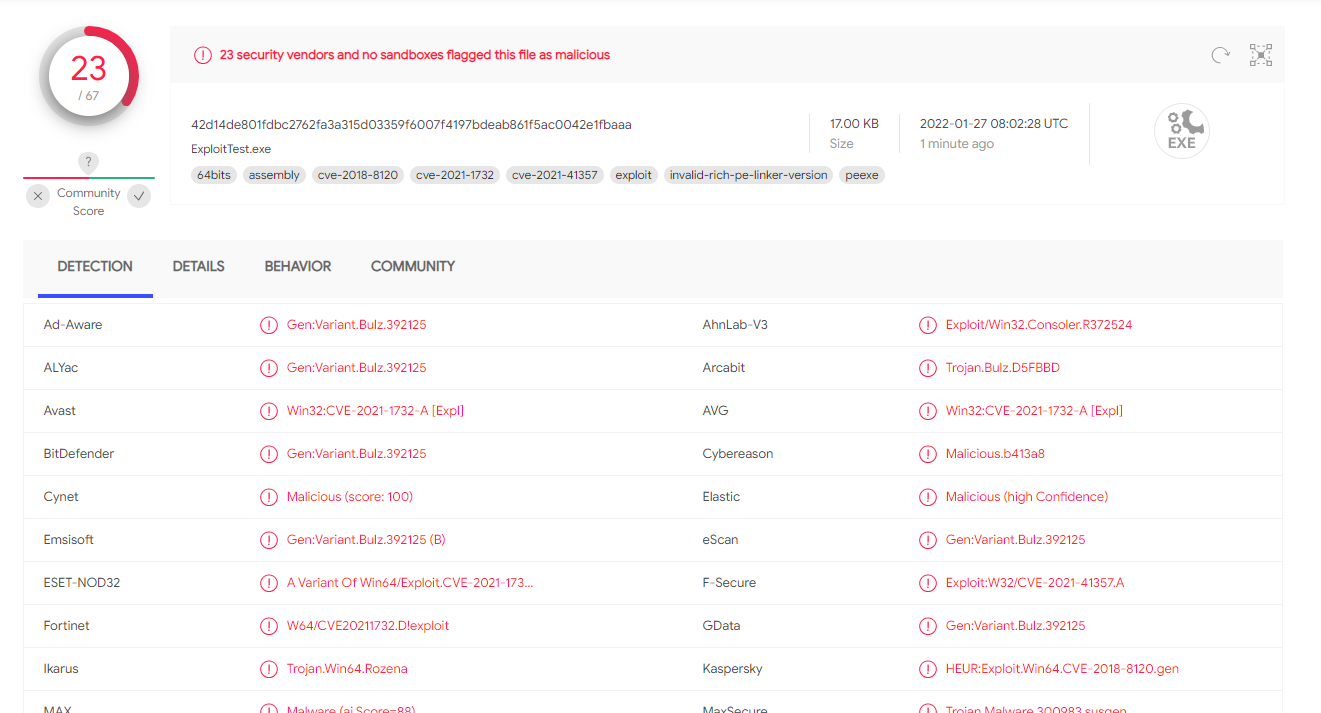The image size is (1321, 713).
Task: Click the alert icon beside Avast detection
Action: (269, 411)
